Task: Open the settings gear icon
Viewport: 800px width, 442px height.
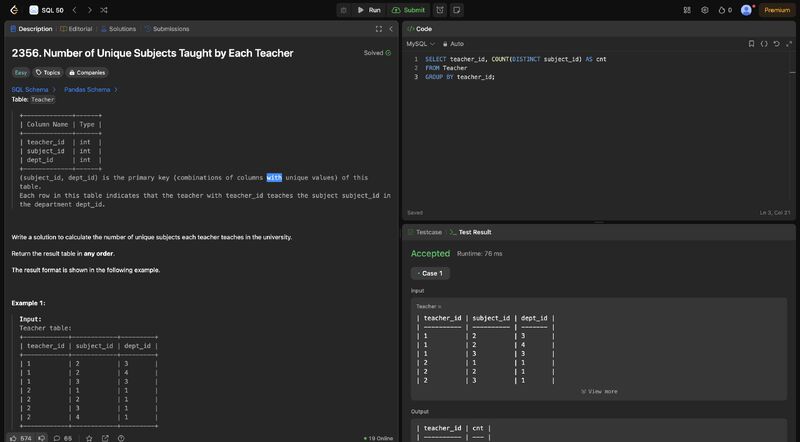Action: [x=705, y=10]
